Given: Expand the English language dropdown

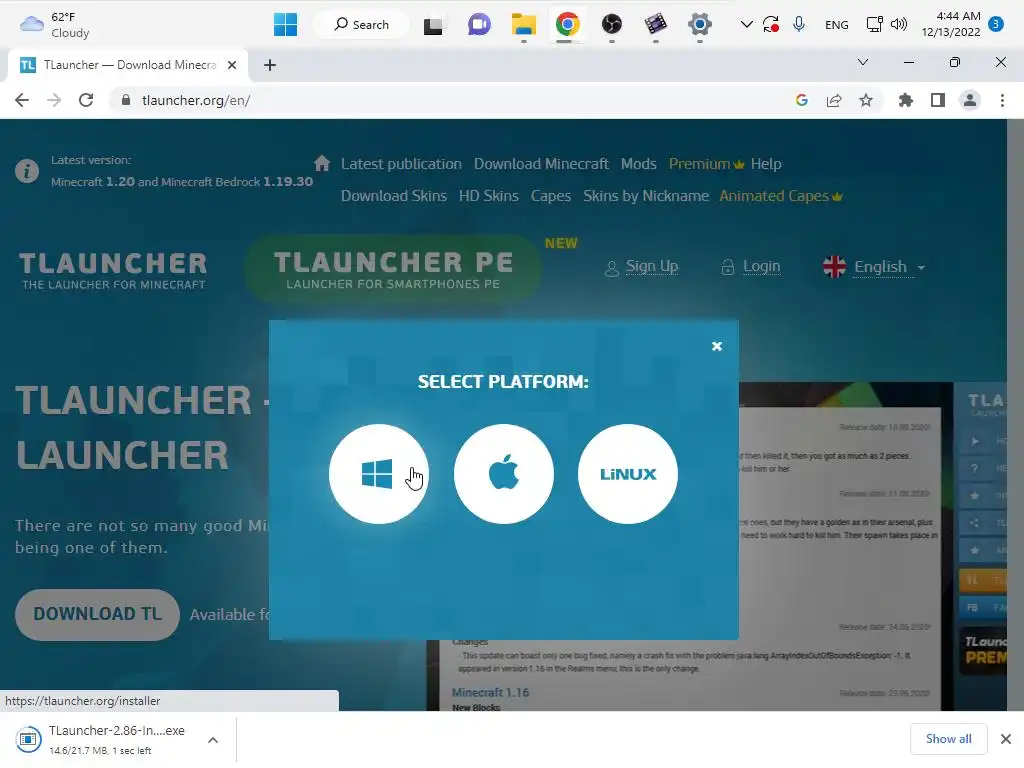Looking at the screenshot, I should 874,266.
